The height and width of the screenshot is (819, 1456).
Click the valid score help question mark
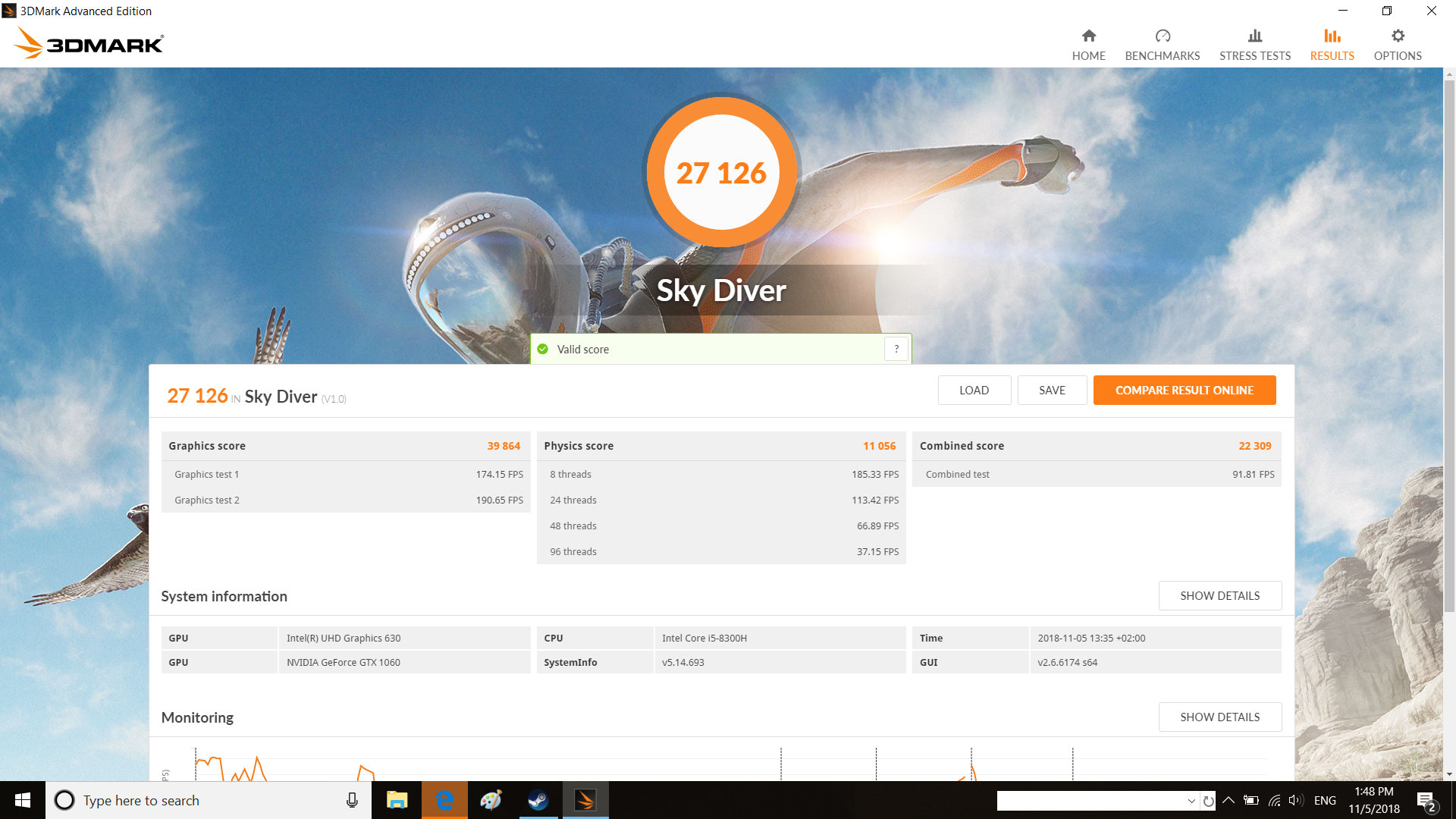896,349
